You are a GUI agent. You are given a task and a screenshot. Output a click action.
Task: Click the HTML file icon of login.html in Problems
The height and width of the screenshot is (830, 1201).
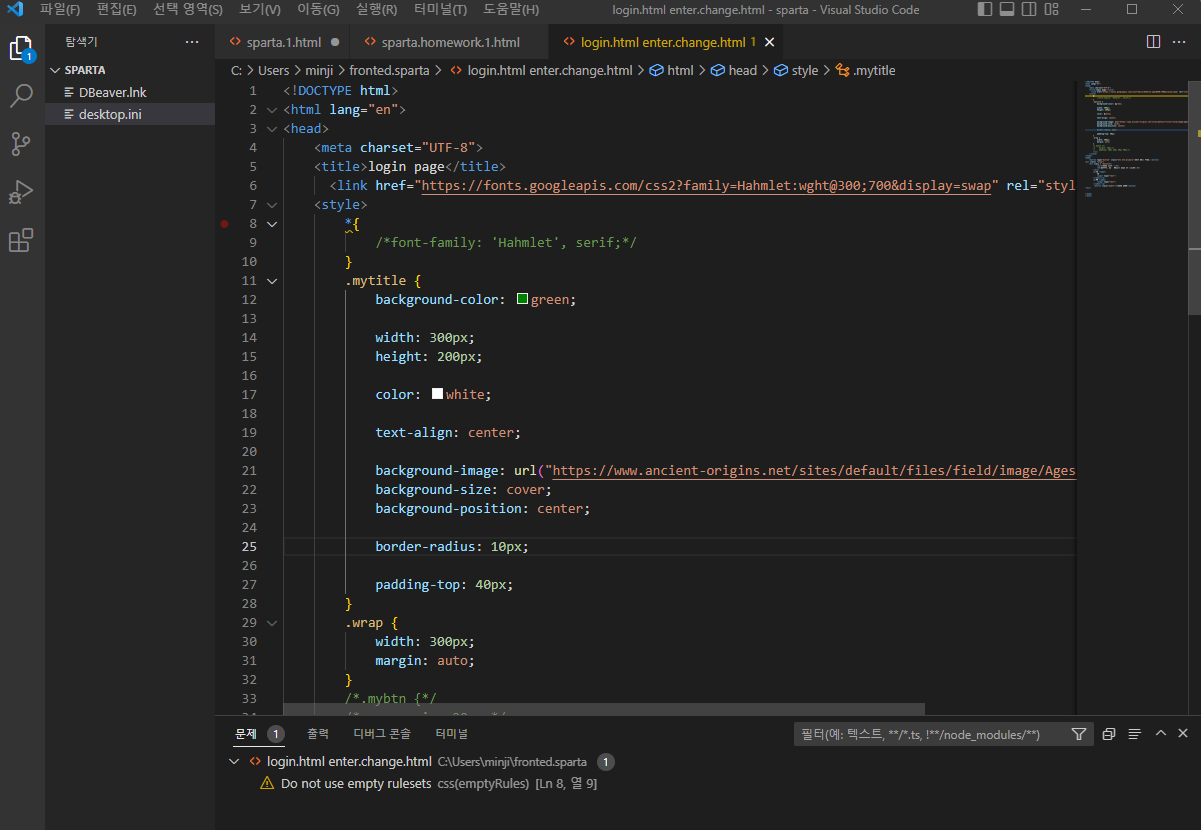[256, 762]
